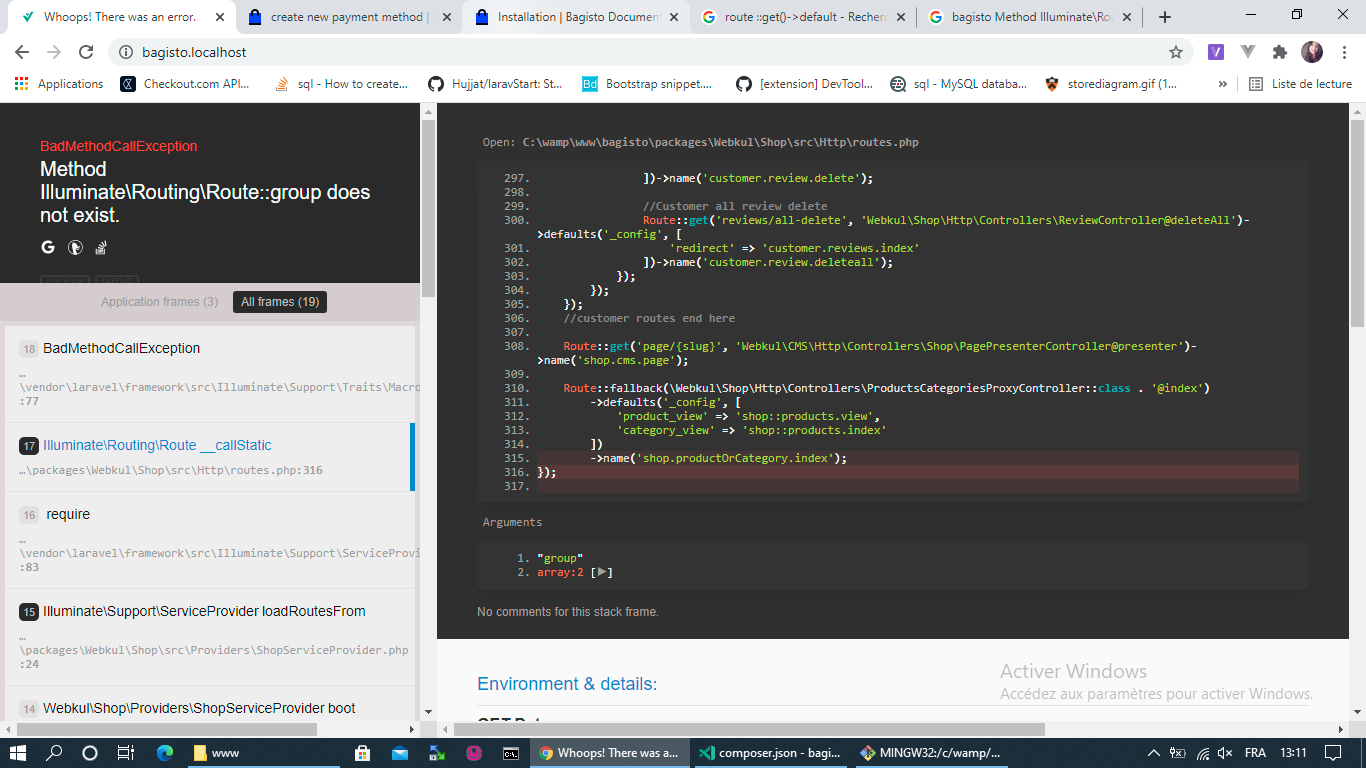Image resolution: width=1366 pixels, height=768 pixels.
Task: Open a new browser tab
Action: tap(1165, 17)
